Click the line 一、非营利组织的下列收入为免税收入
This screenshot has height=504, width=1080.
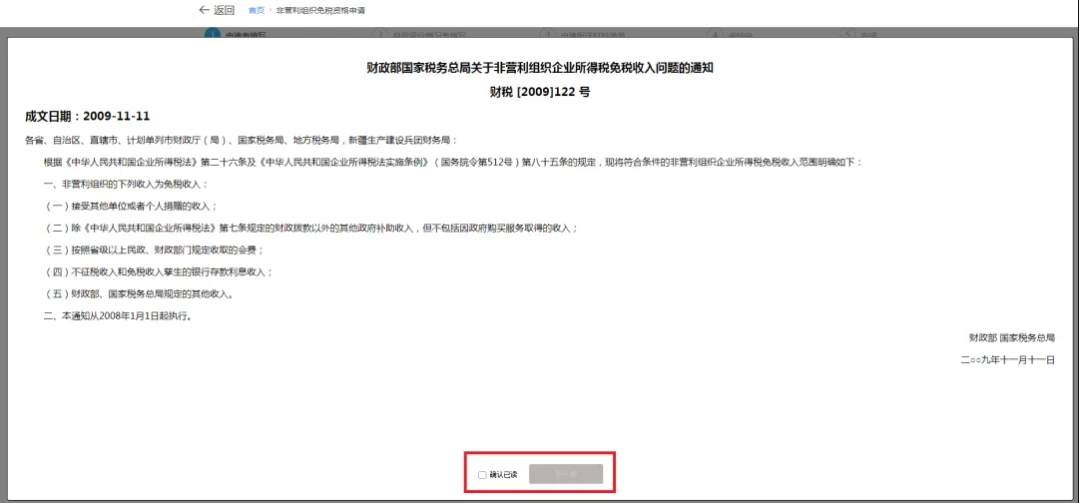tap(125, 185)
